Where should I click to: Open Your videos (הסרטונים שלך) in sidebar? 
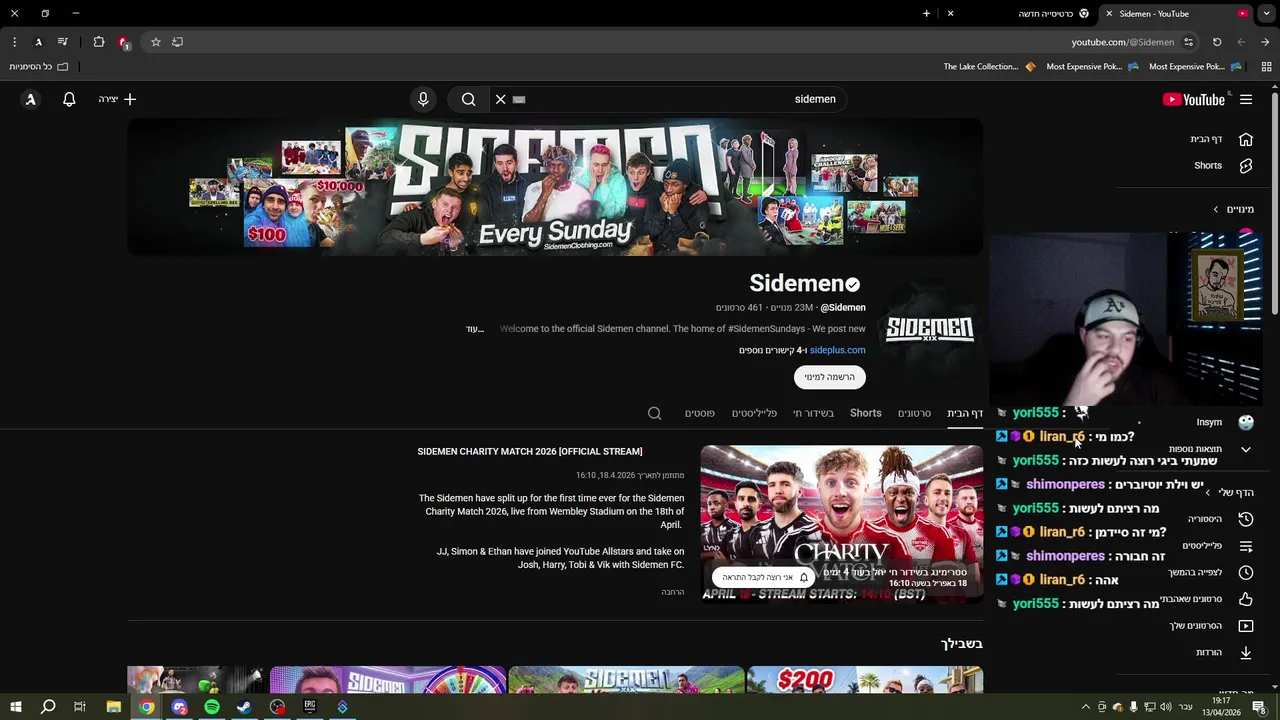[x=1213, y=626]
